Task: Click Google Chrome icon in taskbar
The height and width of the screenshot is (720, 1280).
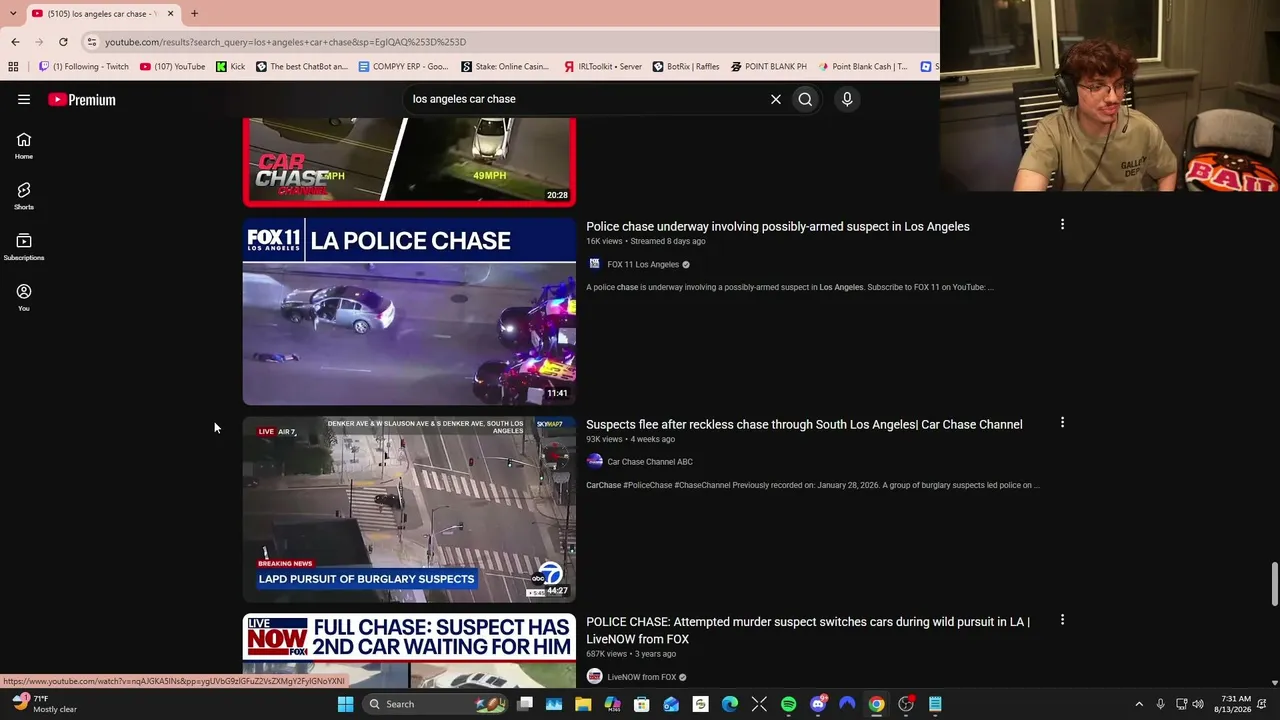Action: click(876, 704)
